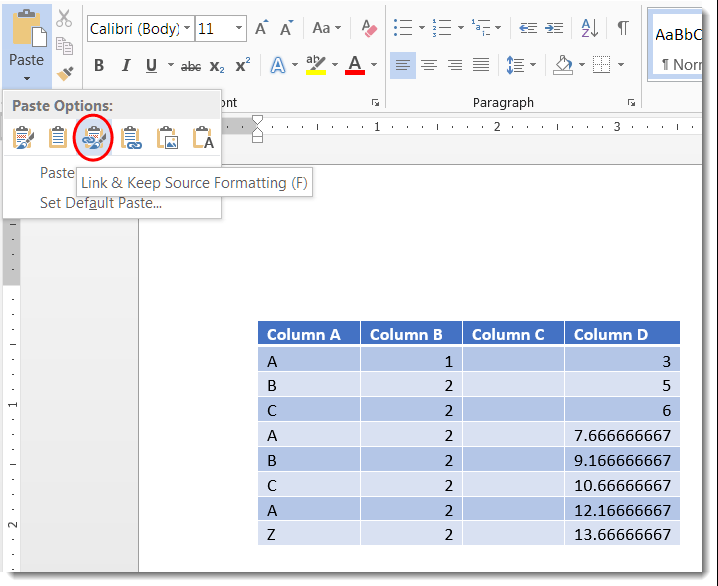Open the Paragraph dialog launcher

[x=632, y=102]
